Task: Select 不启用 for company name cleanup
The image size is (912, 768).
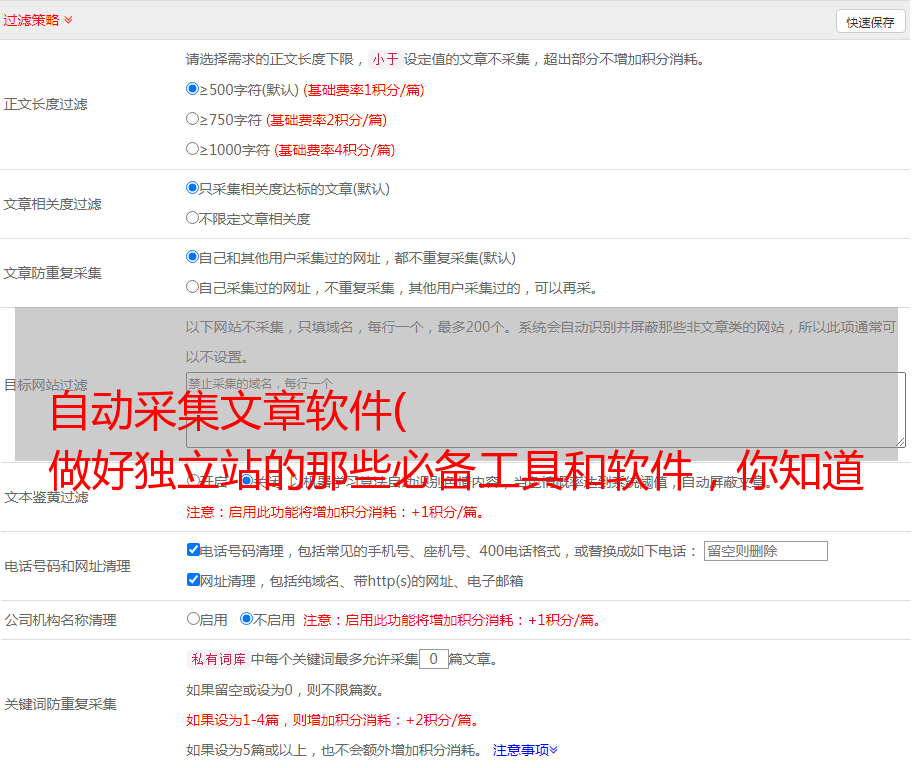Action: [246, 619]
